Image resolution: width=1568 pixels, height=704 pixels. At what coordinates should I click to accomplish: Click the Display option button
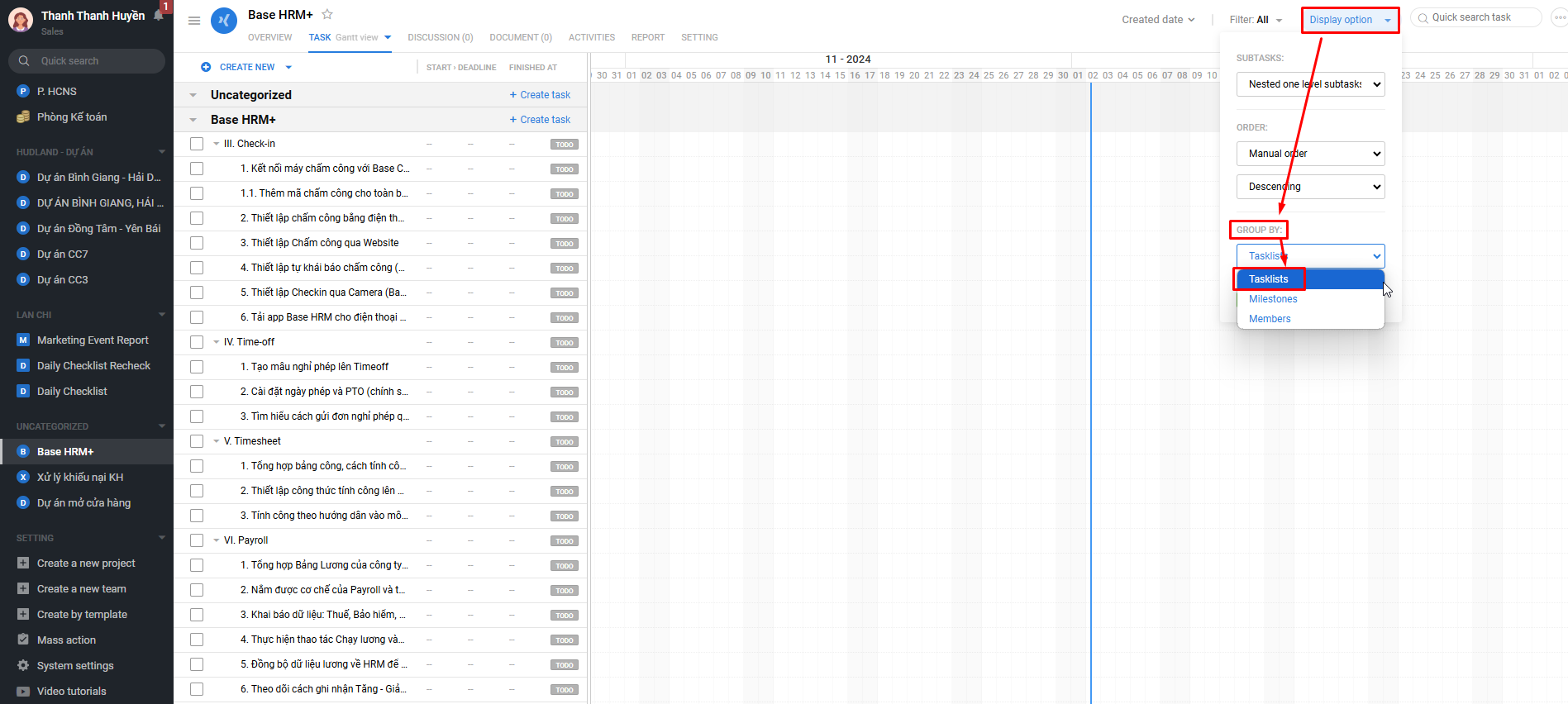point(1350,20)
